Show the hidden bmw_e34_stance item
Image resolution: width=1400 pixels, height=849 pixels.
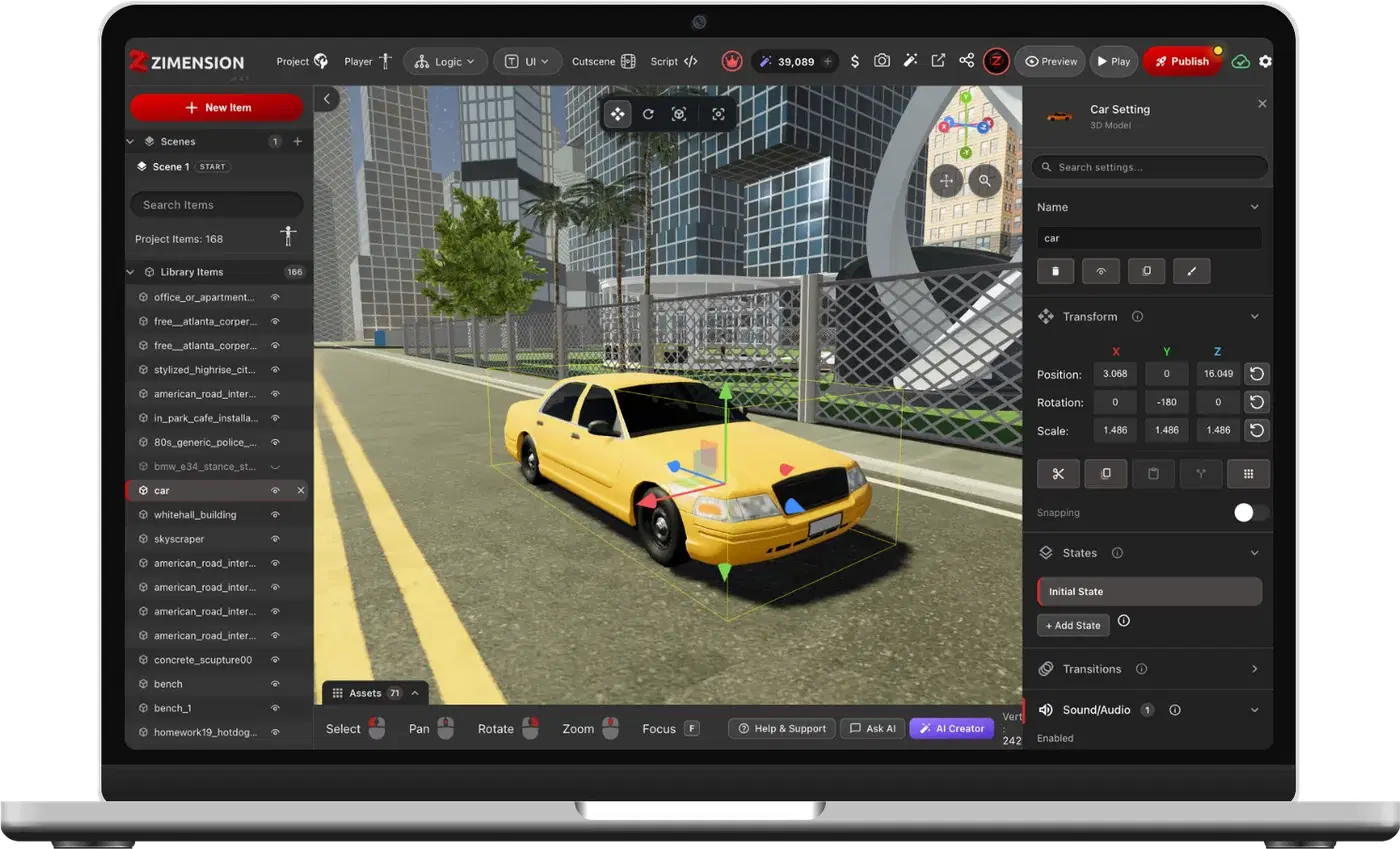(x=275, y=467)
